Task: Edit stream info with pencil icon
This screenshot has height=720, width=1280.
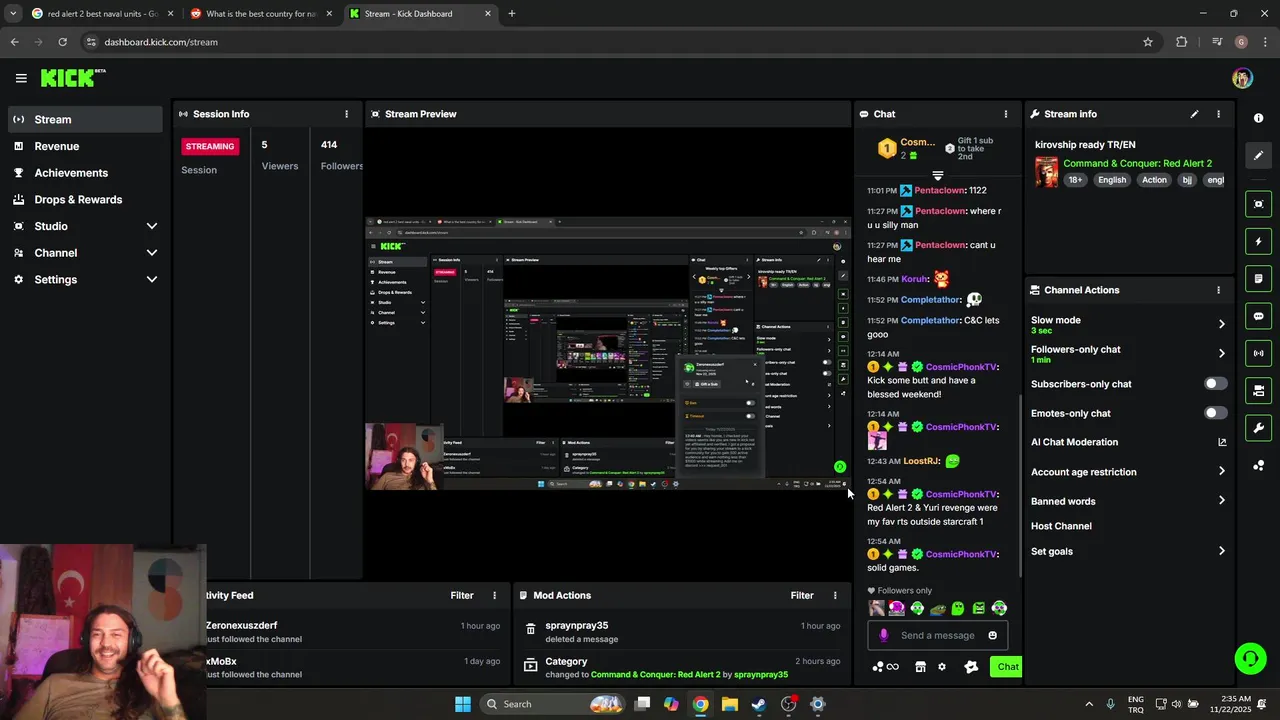Action: (x=1194, y=114)
